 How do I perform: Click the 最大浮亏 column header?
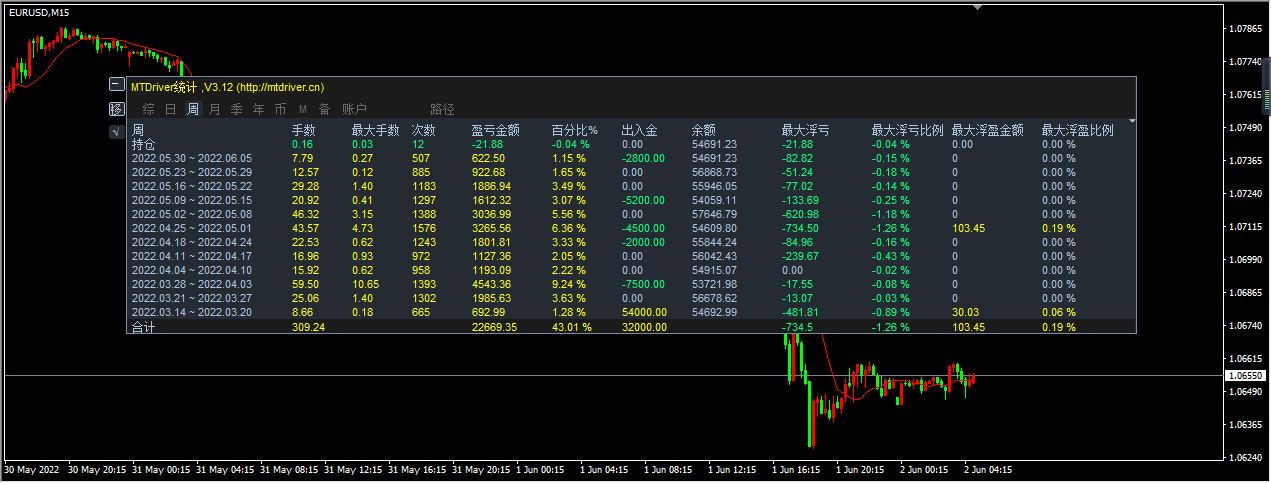click(x=805, y=130)
